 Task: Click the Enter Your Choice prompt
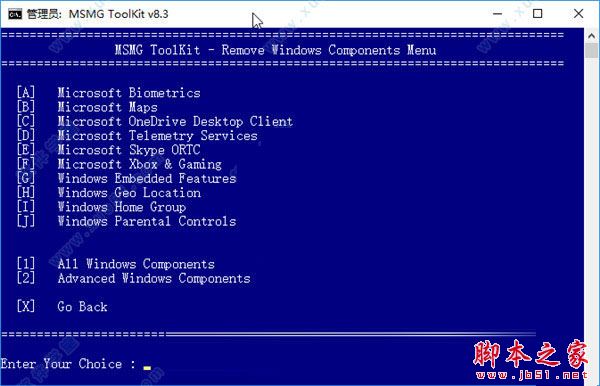(68, 364)
